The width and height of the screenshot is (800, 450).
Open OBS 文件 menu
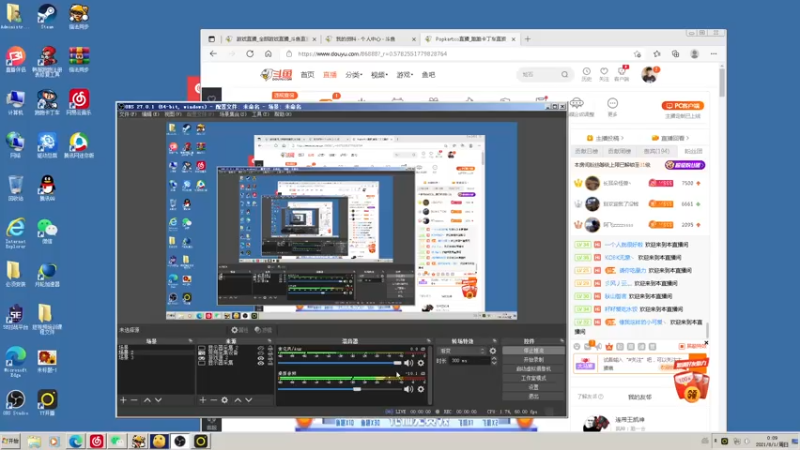[x=128, y=114]
